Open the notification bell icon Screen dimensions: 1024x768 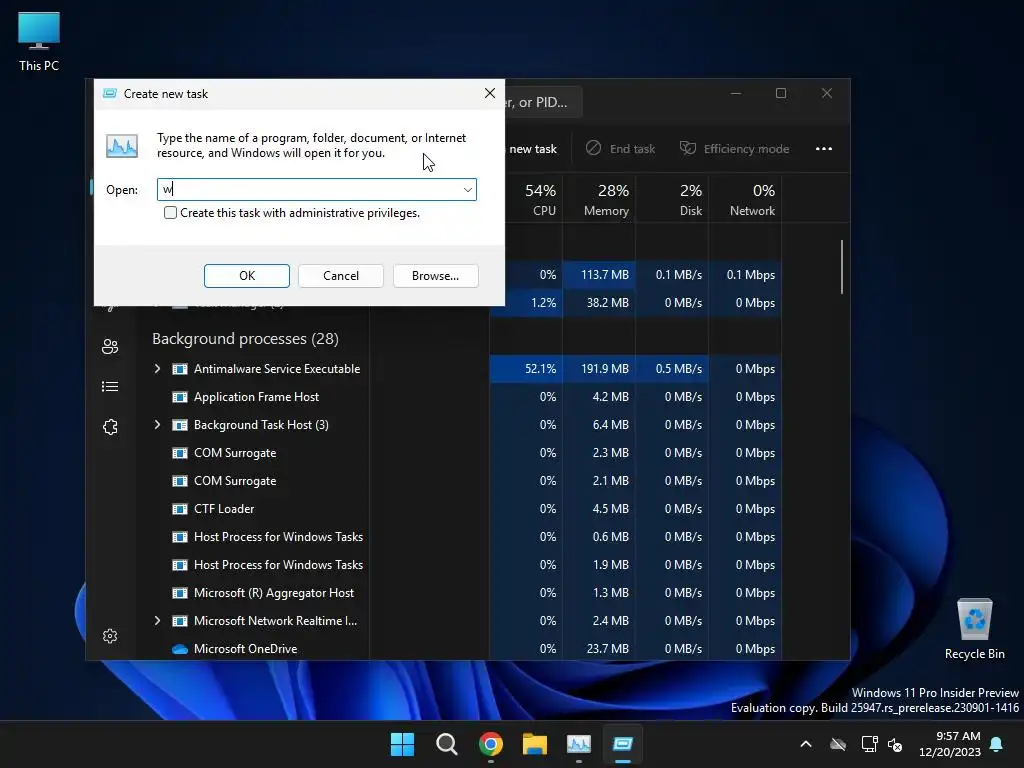[997, 744]
